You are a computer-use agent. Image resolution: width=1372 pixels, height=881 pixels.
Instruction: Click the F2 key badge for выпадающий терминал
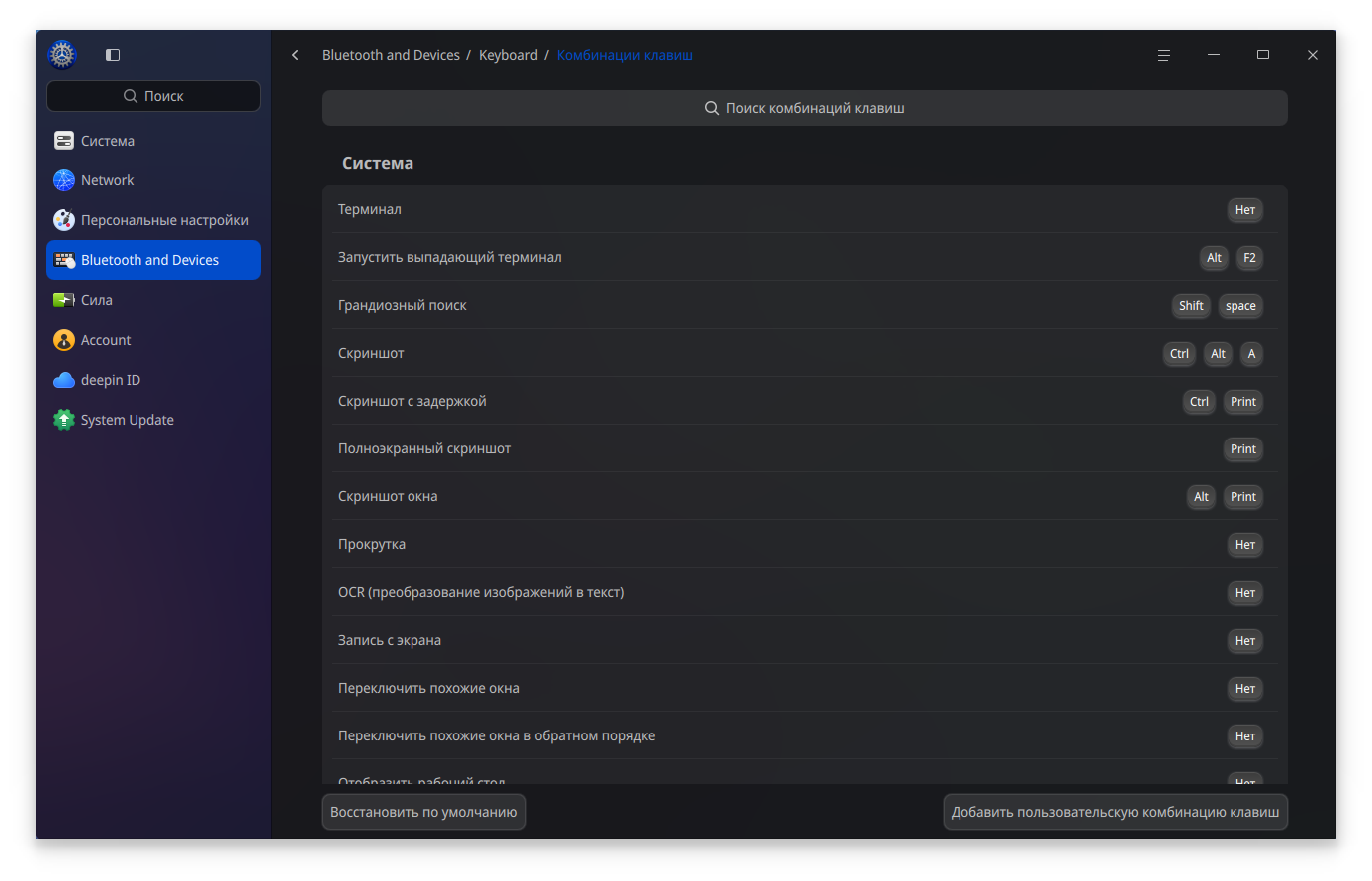click(1249, 258)
